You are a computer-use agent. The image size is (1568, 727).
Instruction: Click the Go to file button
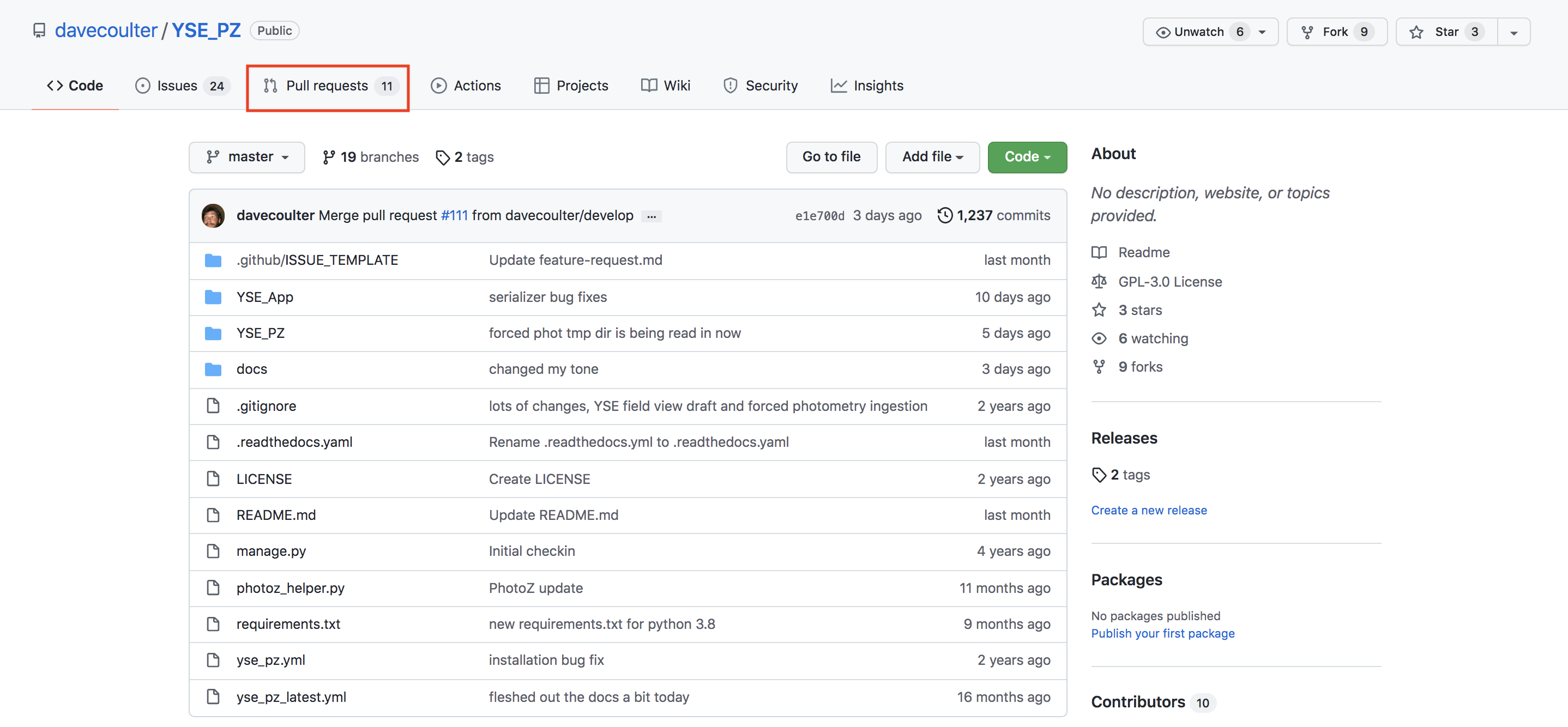pyautogui.click(x=831, y=157)
